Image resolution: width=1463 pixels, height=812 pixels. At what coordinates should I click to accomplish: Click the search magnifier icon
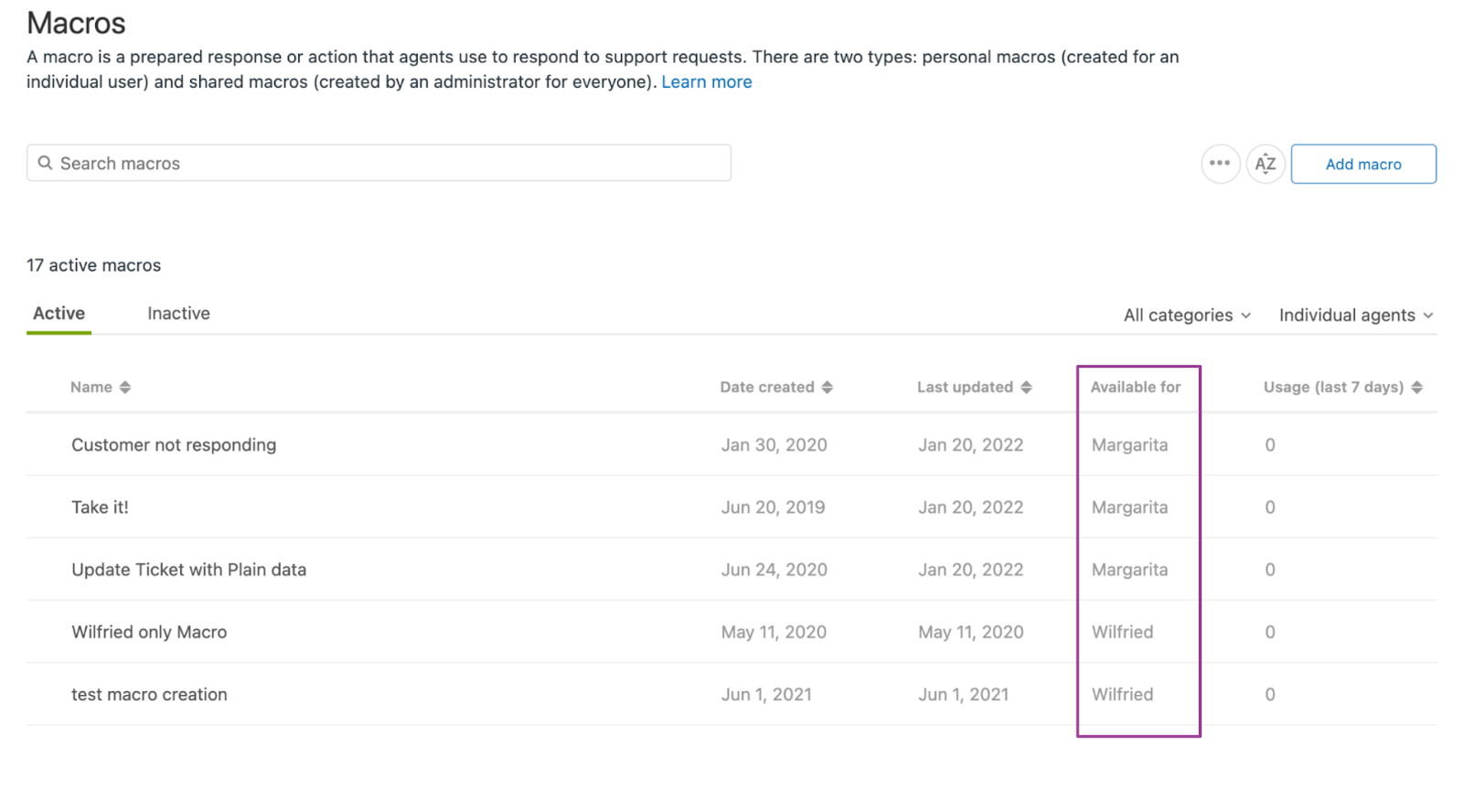coord(45,163)
